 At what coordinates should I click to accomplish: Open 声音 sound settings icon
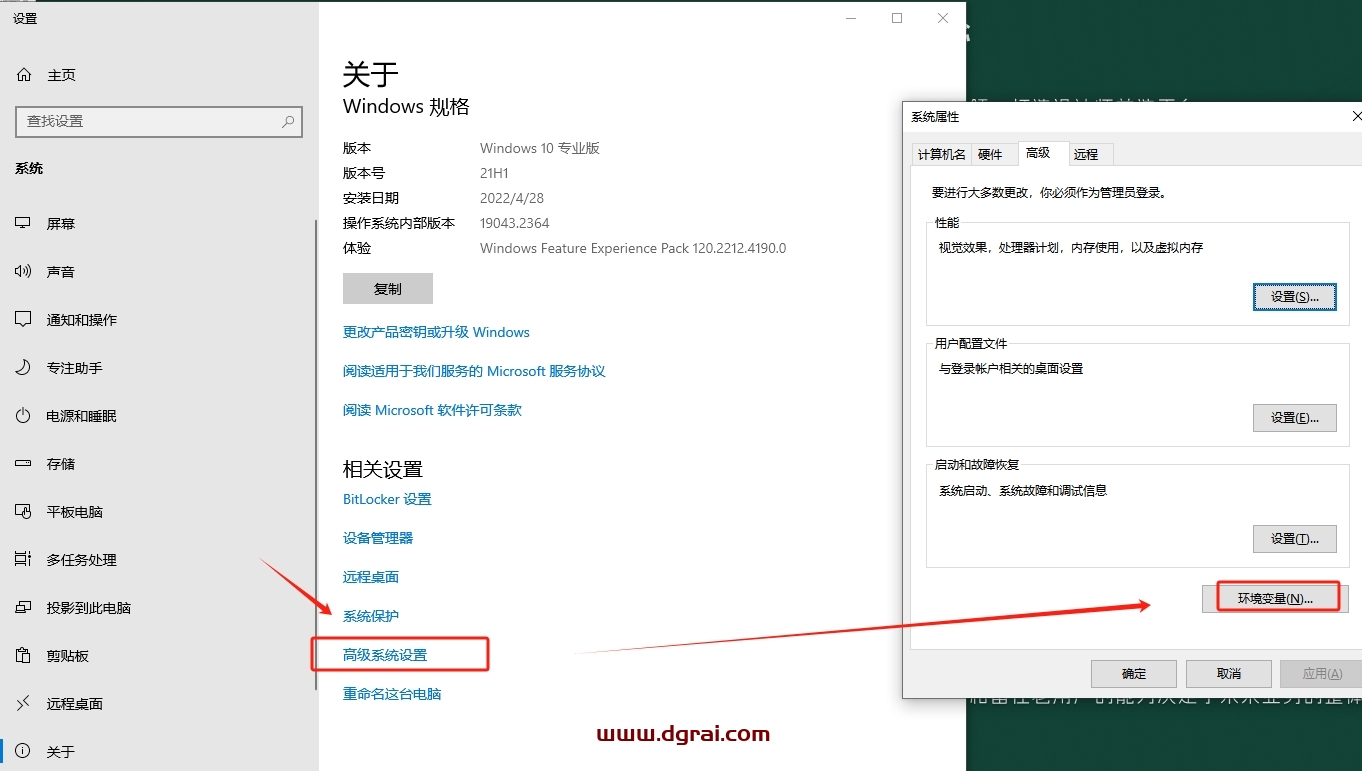pyautogui.click(x=23, y=272)
